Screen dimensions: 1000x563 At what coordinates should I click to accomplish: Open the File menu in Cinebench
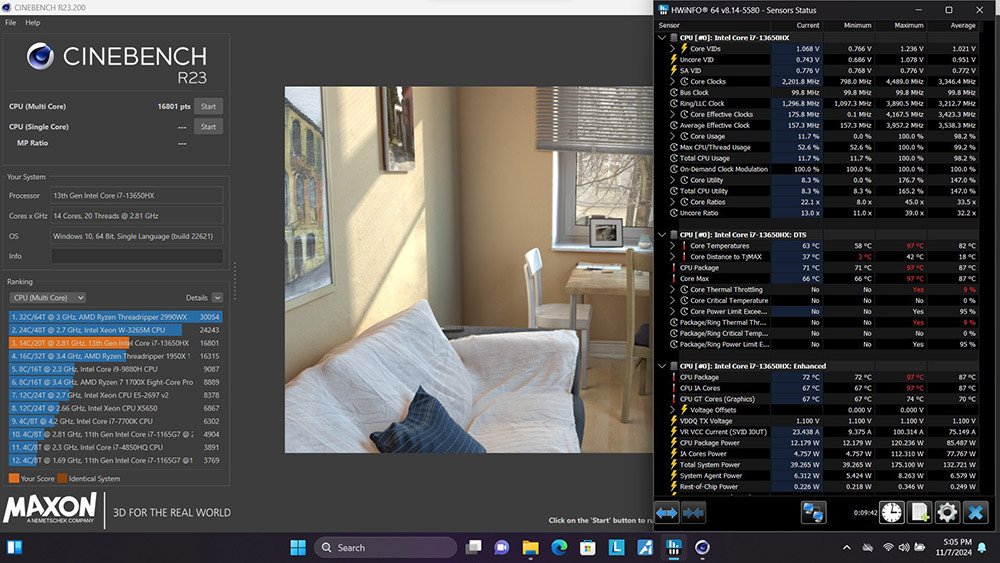click(x=11, y=22)
